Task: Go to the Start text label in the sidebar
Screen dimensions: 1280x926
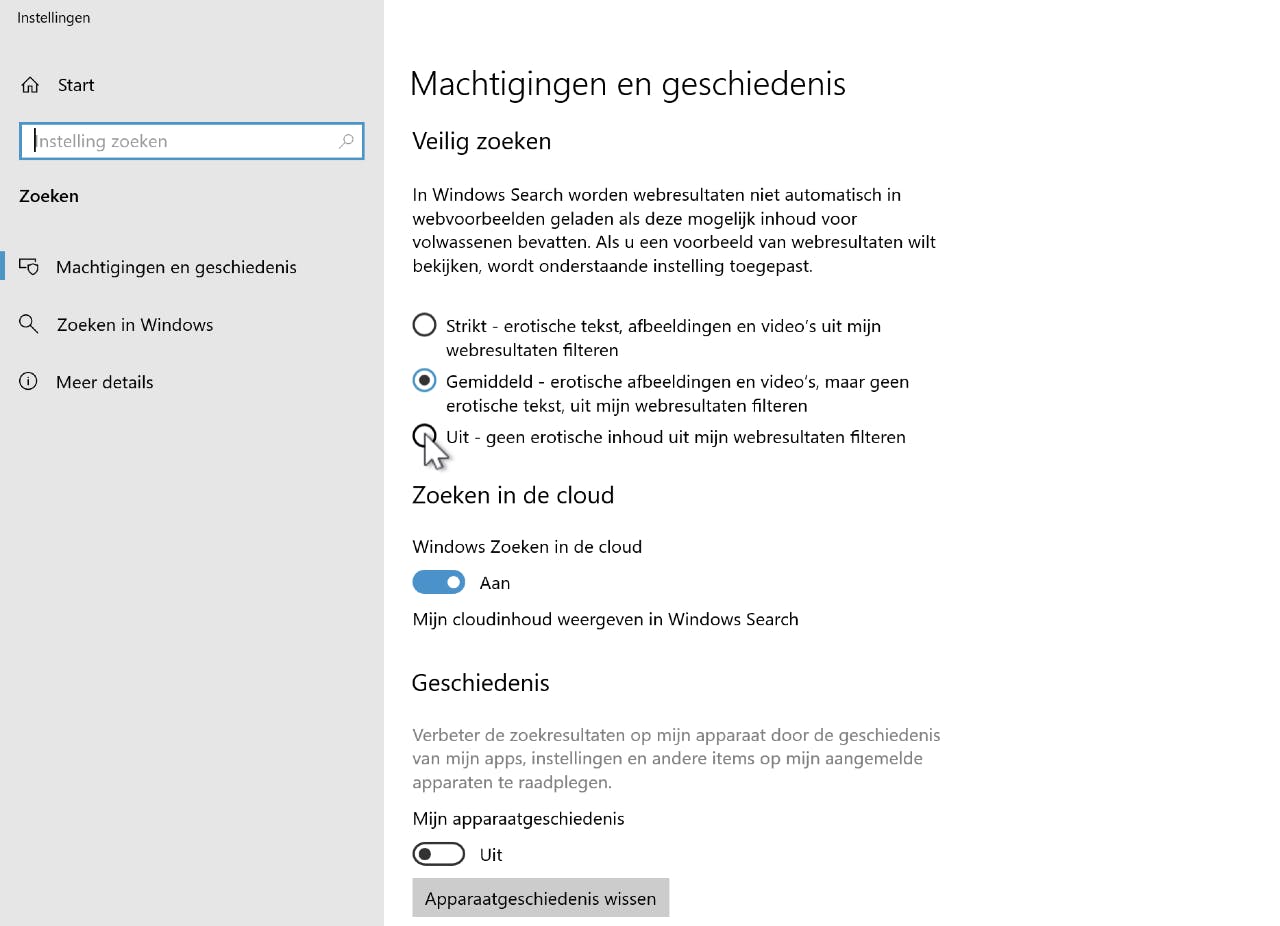Action: coord(76,85)
